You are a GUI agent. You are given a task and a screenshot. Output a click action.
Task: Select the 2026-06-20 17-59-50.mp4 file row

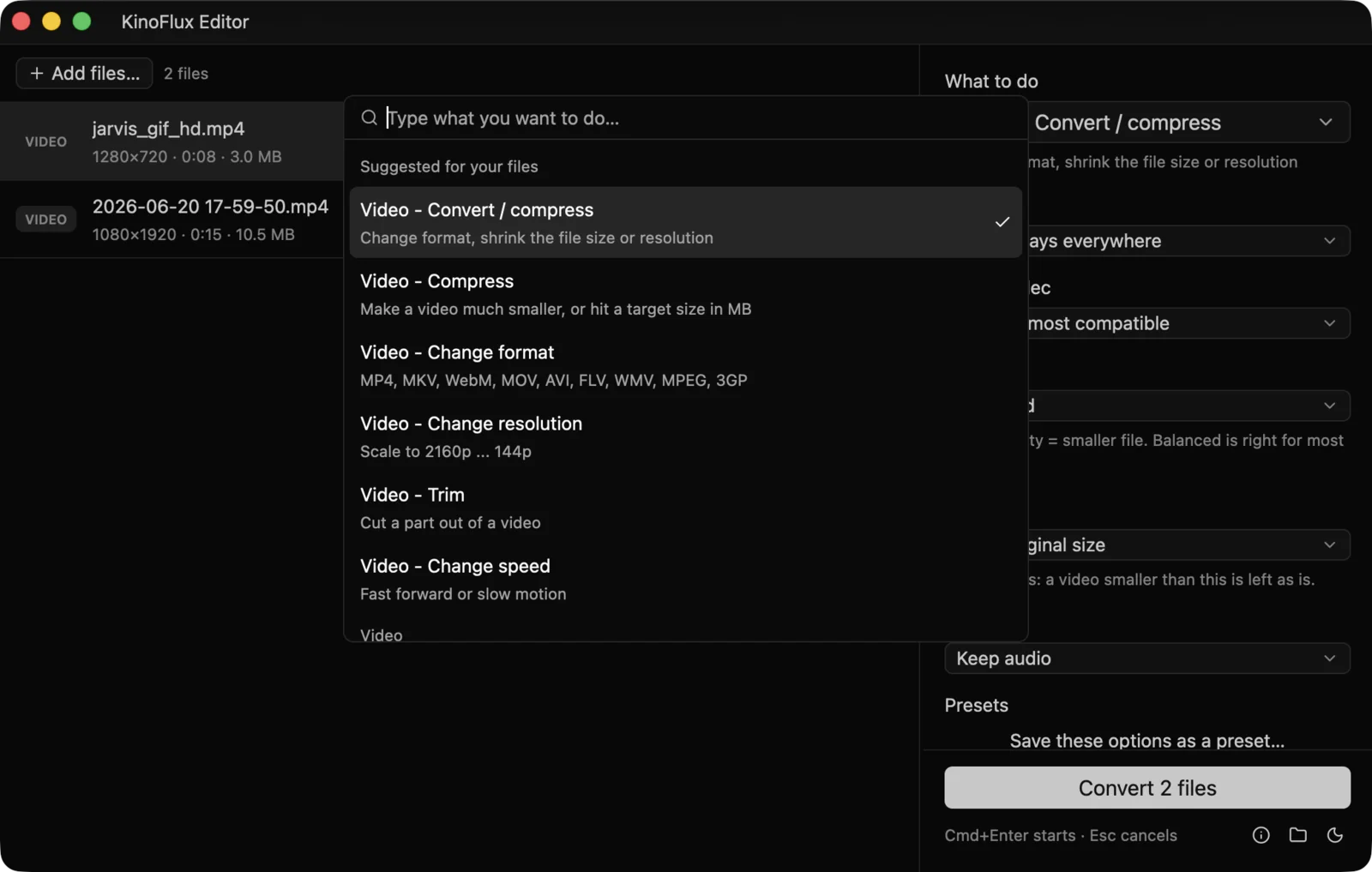(x=171, y=220)
